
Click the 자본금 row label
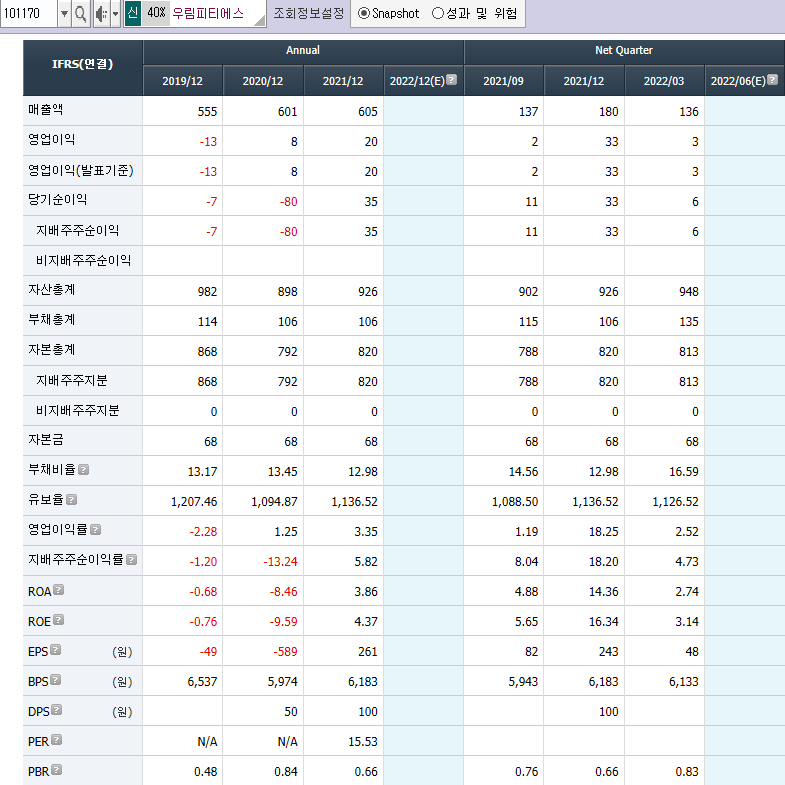(46, 440)
